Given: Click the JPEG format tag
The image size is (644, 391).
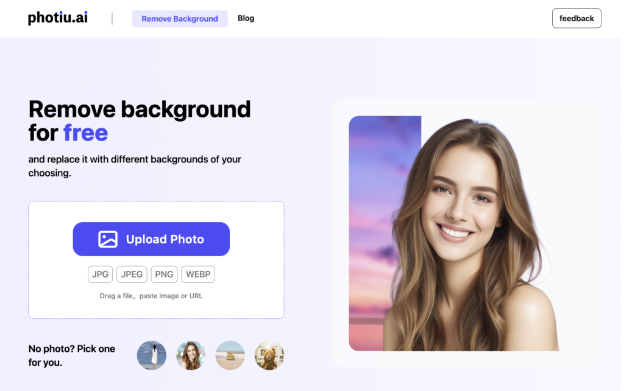Looking at the screenshot, I should 131,274.
